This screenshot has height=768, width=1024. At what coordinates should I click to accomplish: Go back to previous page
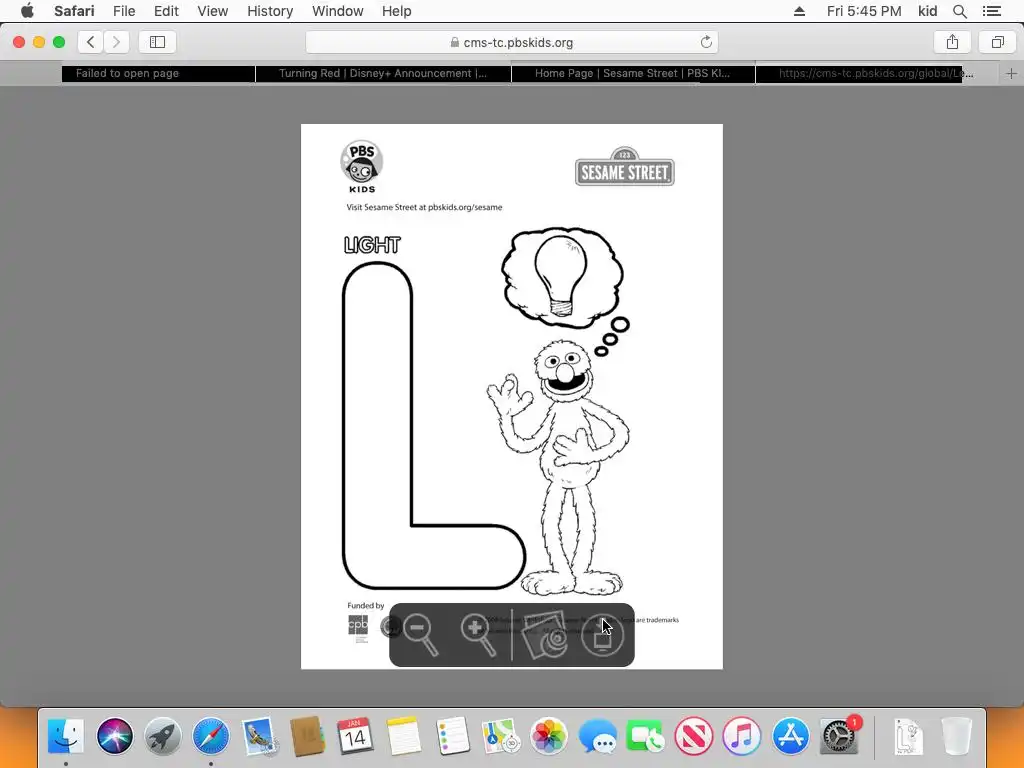[91, 42]
